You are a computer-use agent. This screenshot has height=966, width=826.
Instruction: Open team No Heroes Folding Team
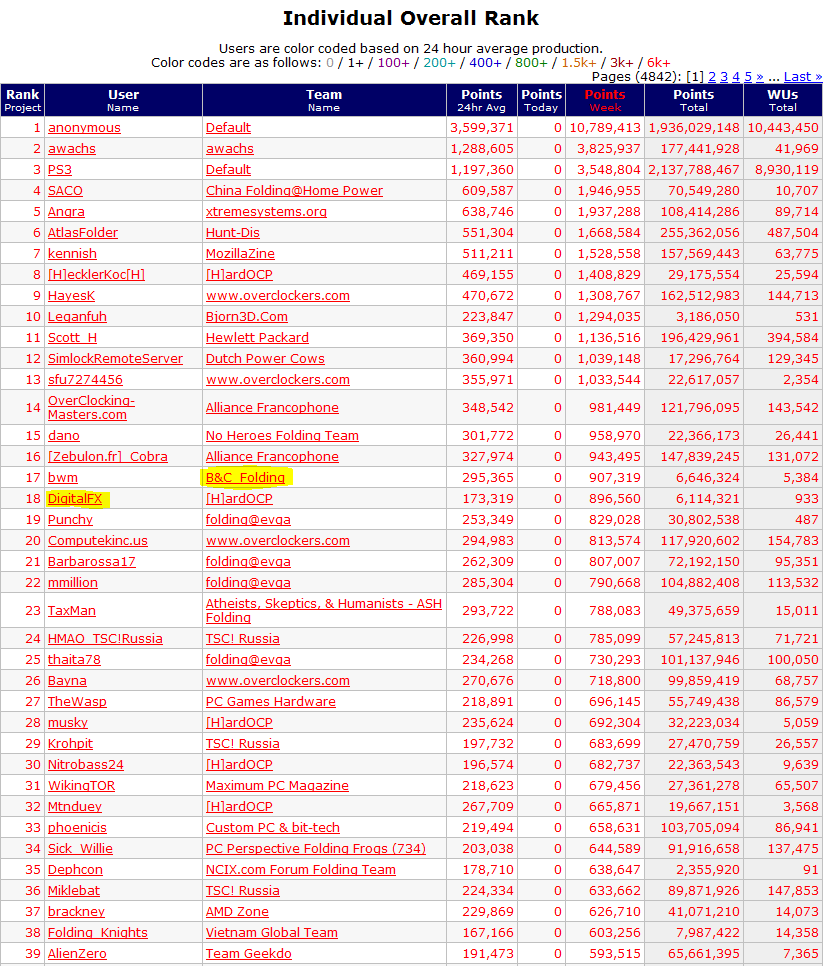click(282, 436)
